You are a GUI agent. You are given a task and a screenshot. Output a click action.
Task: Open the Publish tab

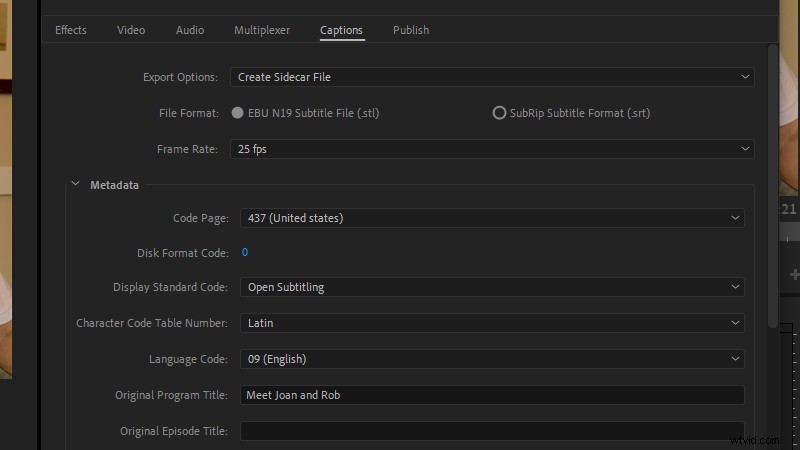click(411, 30)
